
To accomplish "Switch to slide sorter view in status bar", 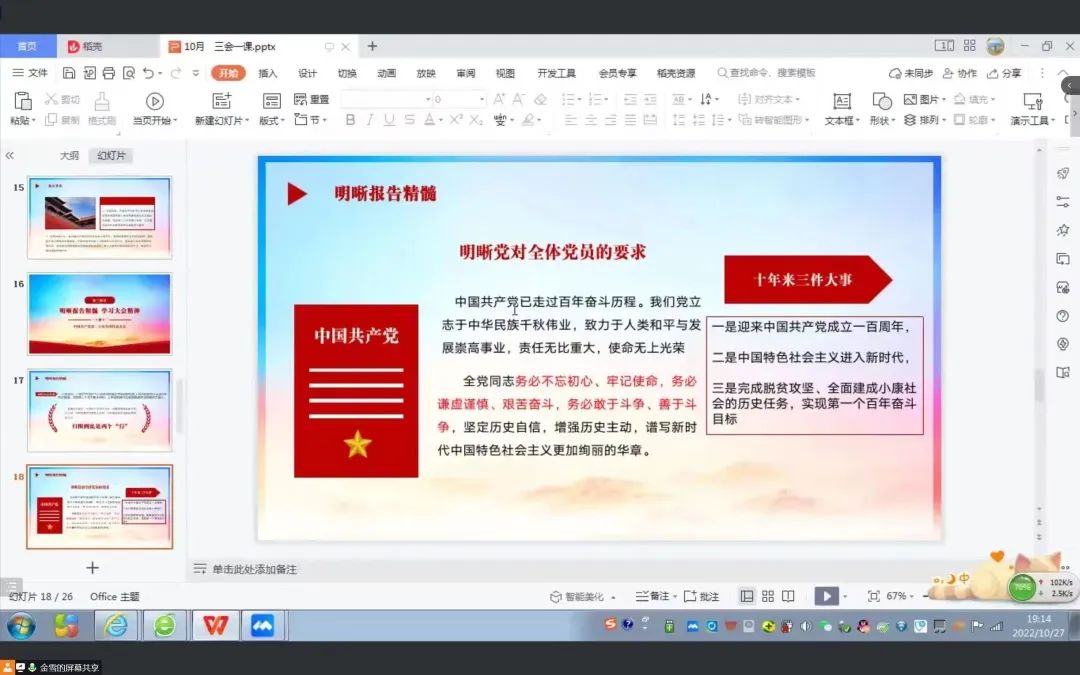I will pos(768,596).
